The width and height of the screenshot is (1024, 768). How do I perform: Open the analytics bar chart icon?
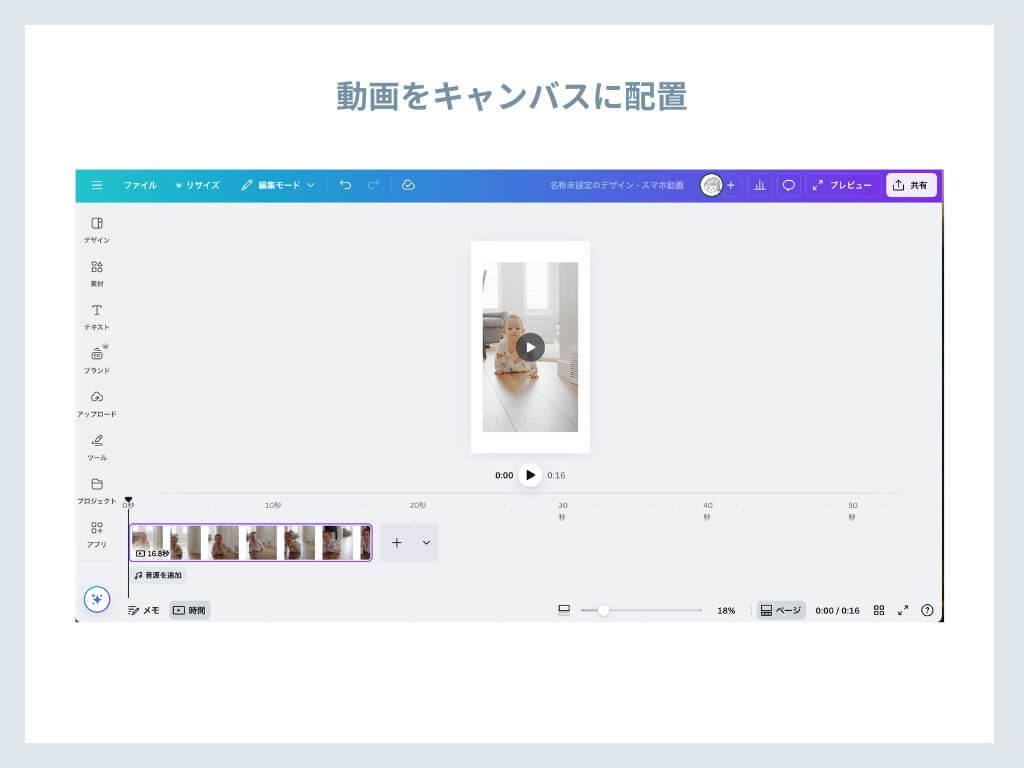(759, 185)
